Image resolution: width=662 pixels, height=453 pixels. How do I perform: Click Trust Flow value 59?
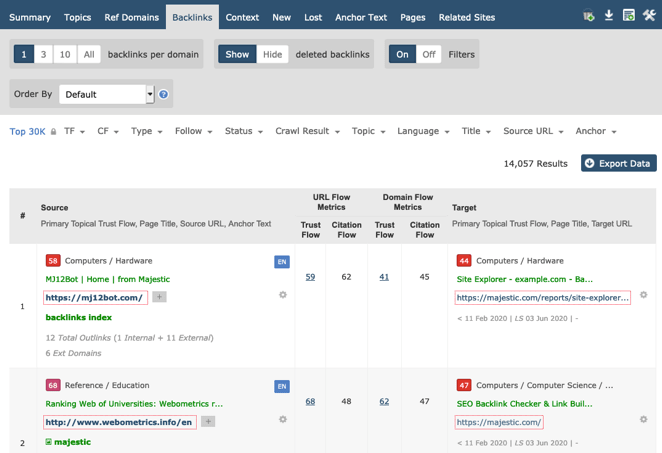(310, 277)
